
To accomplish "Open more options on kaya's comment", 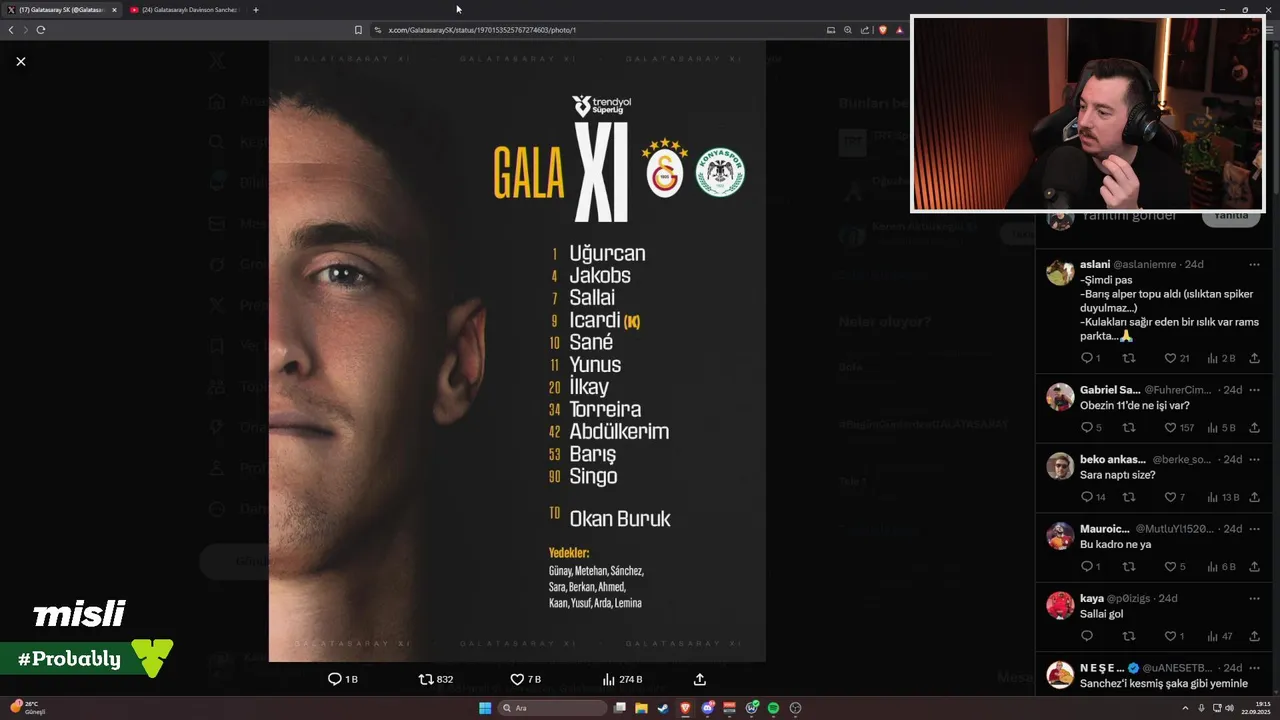I will coord(1254,598).
